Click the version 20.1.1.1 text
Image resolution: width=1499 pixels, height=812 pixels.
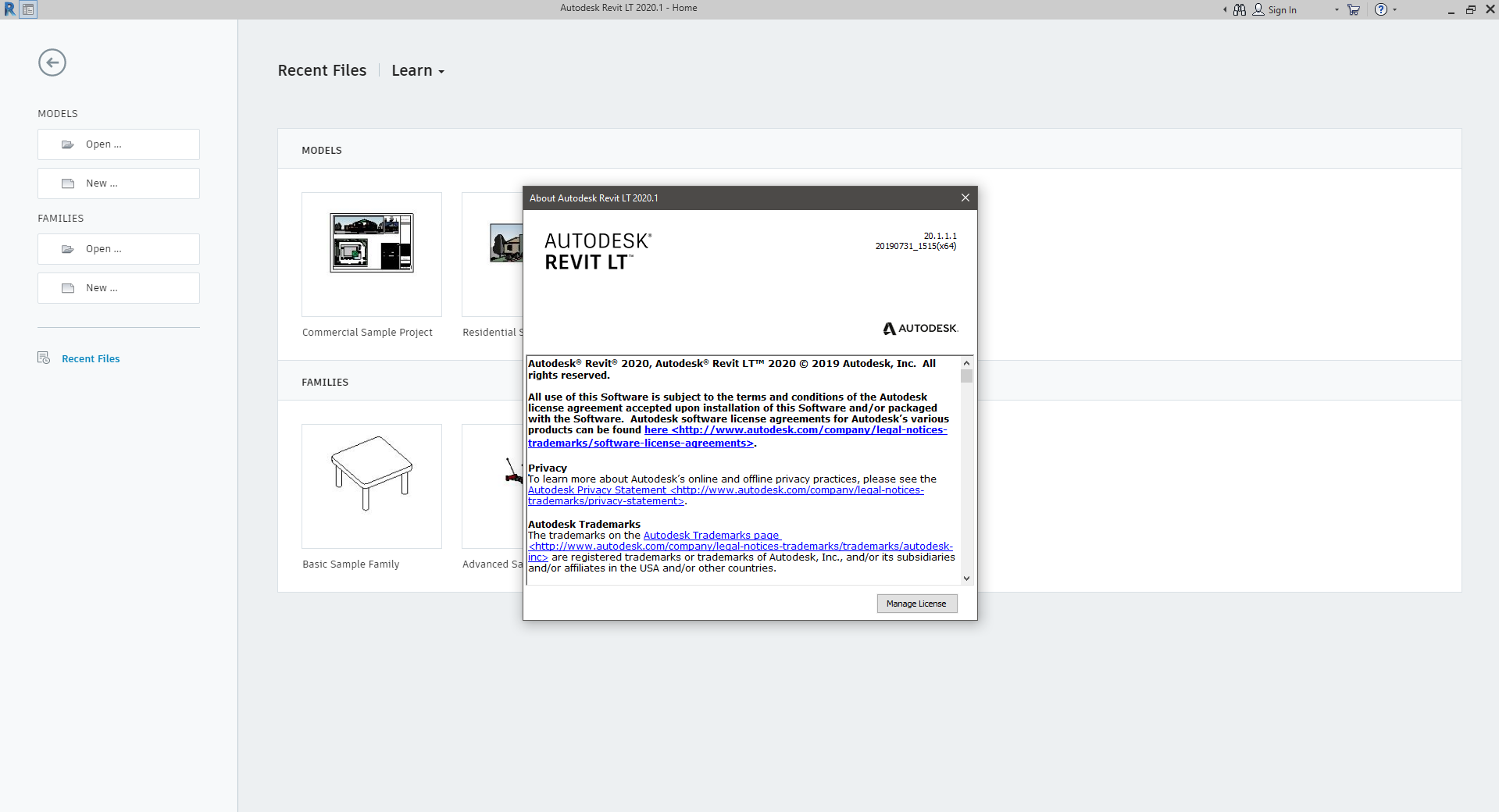tap(940, 236)
